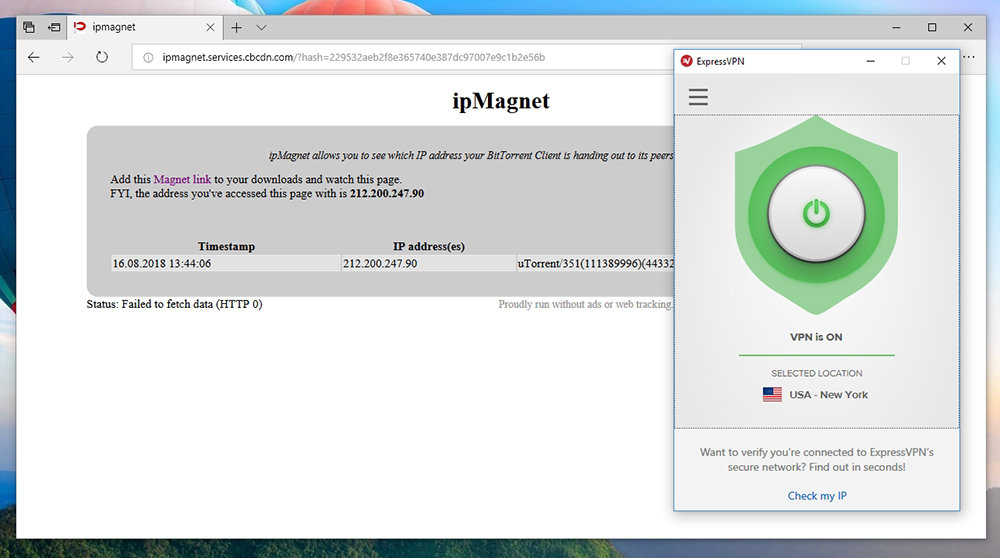Go forward in the browser

coord(68,57)
